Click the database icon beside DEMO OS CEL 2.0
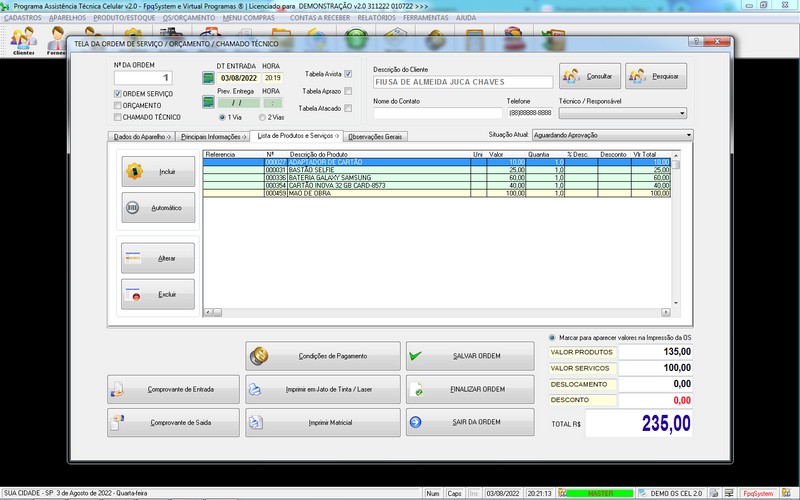This screenshot has height=500, width=800. pyautogui.click(x=642, y=493)
